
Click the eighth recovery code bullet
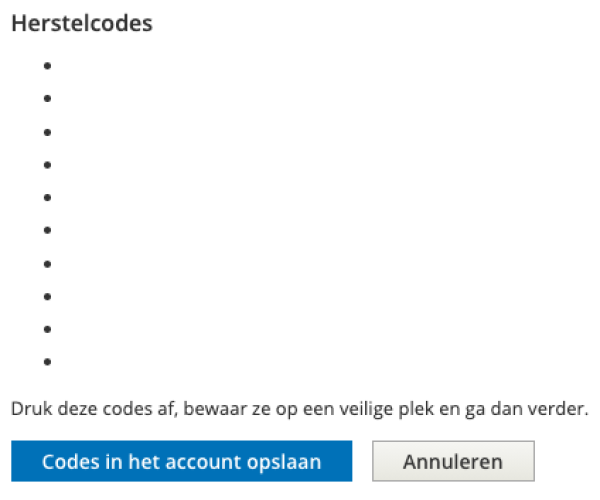[x=47, y=297]
